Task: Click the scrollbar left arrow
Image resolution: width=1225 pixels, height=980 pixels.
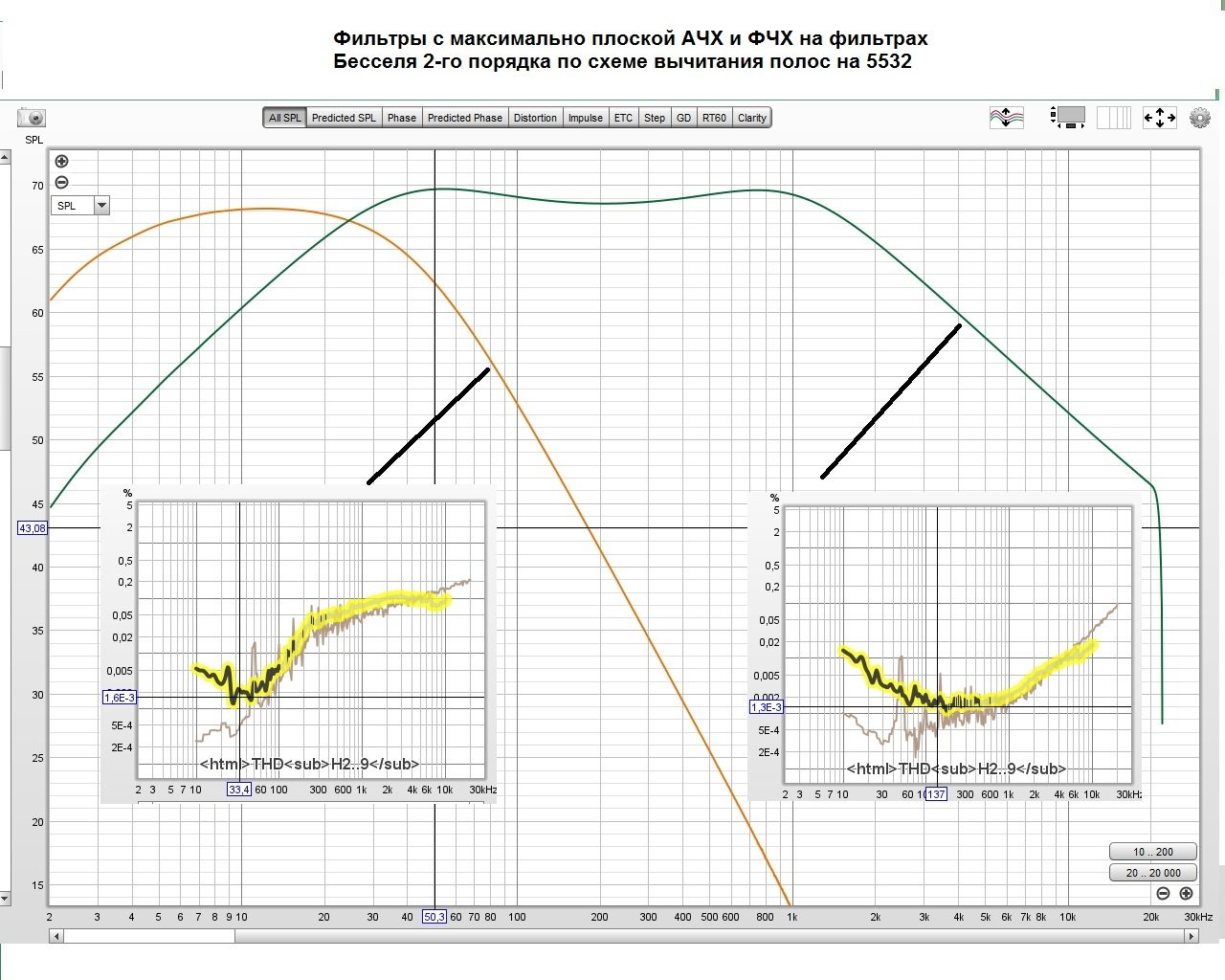Action: (56, 936)
